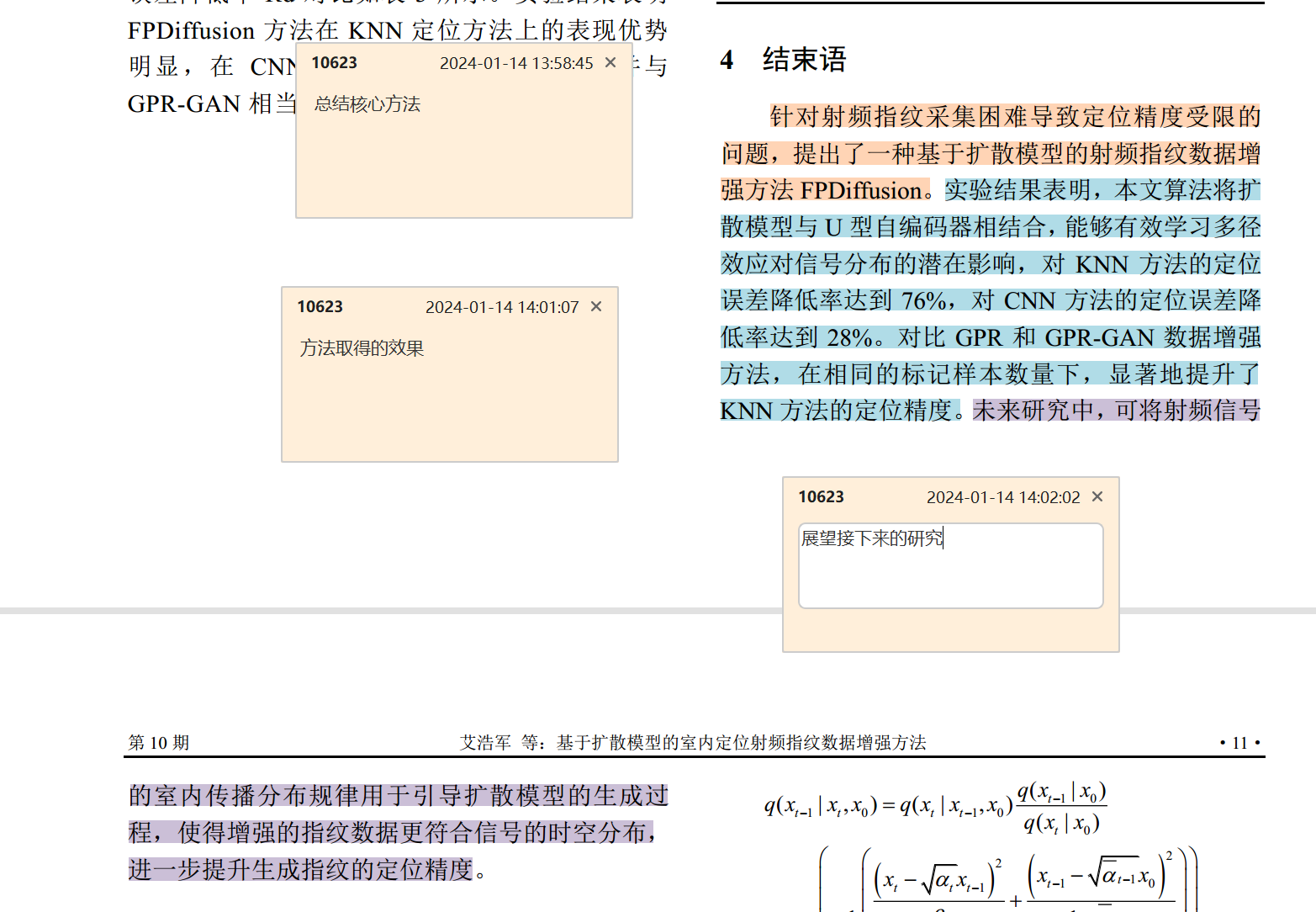Click the running title 艾浩军 等：基于扩散模型
Image resolution: width=1316 pixels, height=912 pixels.
click(693, 743)
